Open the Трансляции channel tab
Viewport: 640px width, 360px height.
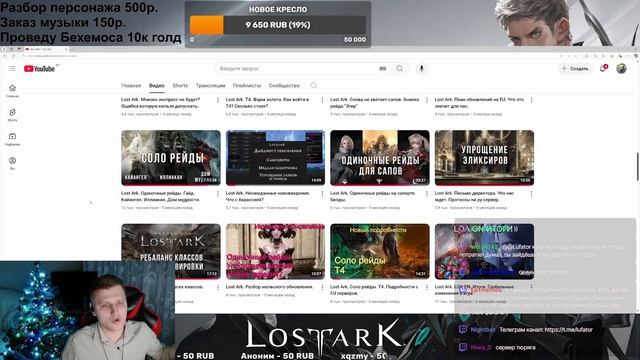(x=211, y=86)
